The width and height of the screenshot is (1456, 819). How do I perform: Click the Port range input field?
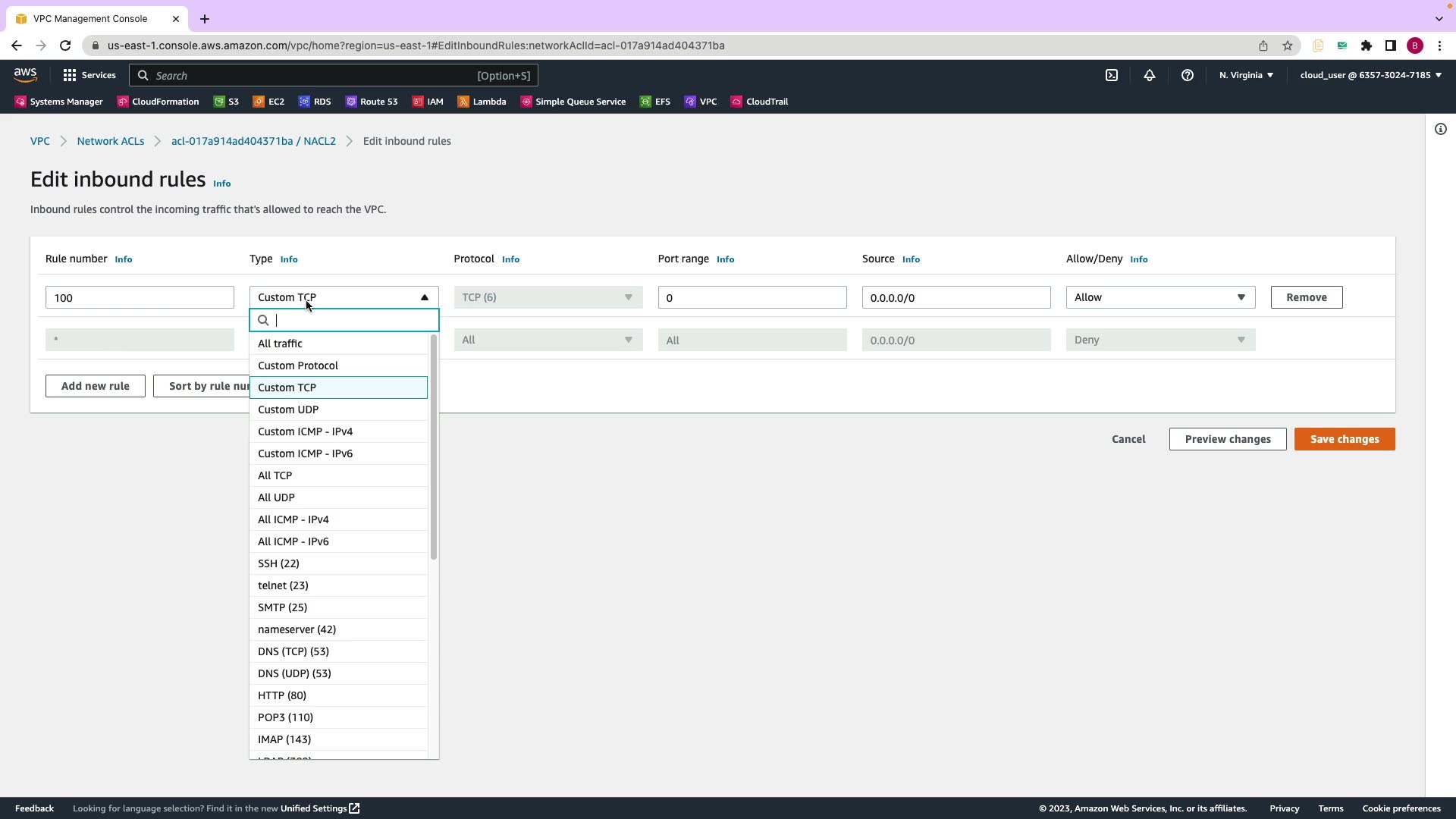click(x=752, y=297)
